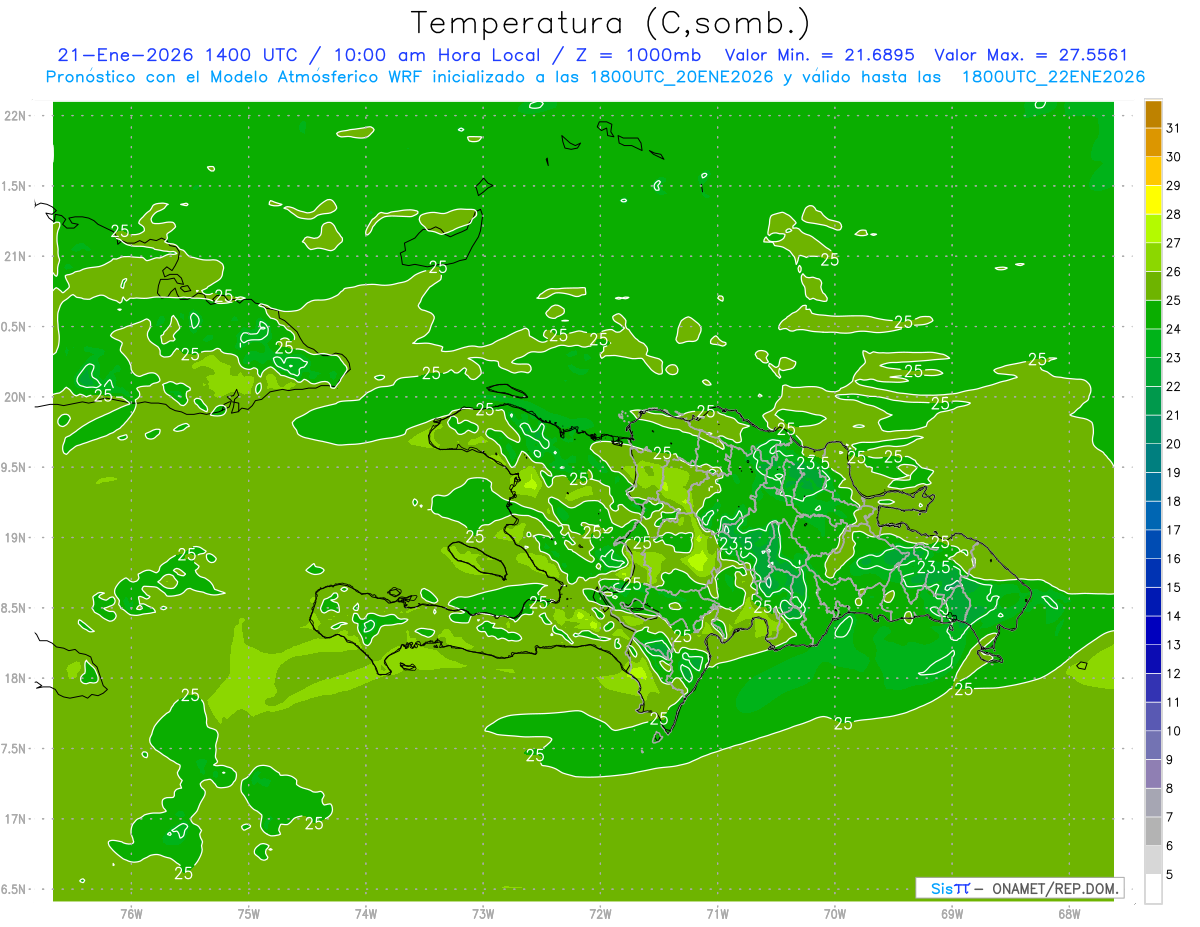Click the title "Temperatura (C,somb.)"
The height and width of the screenshot is (927, 1200).
(610, 23)
